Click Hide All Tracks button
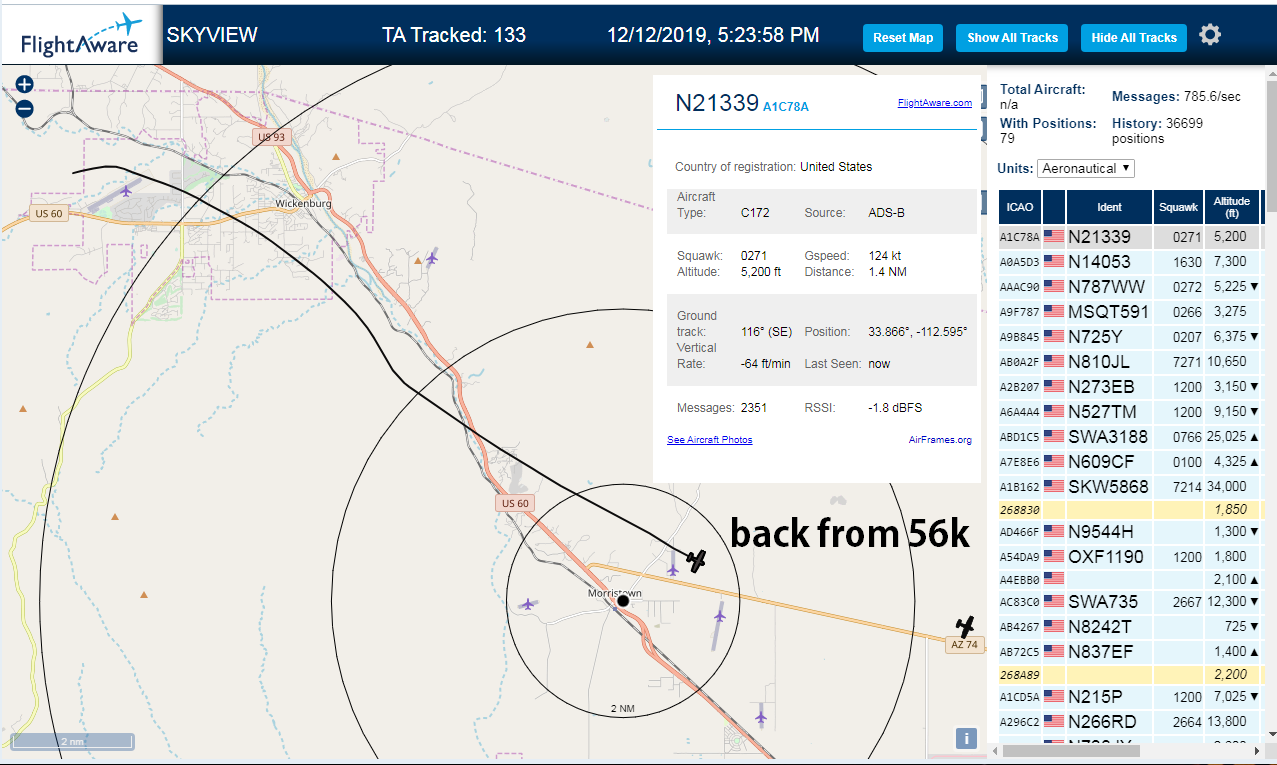 pos(1134,38)
